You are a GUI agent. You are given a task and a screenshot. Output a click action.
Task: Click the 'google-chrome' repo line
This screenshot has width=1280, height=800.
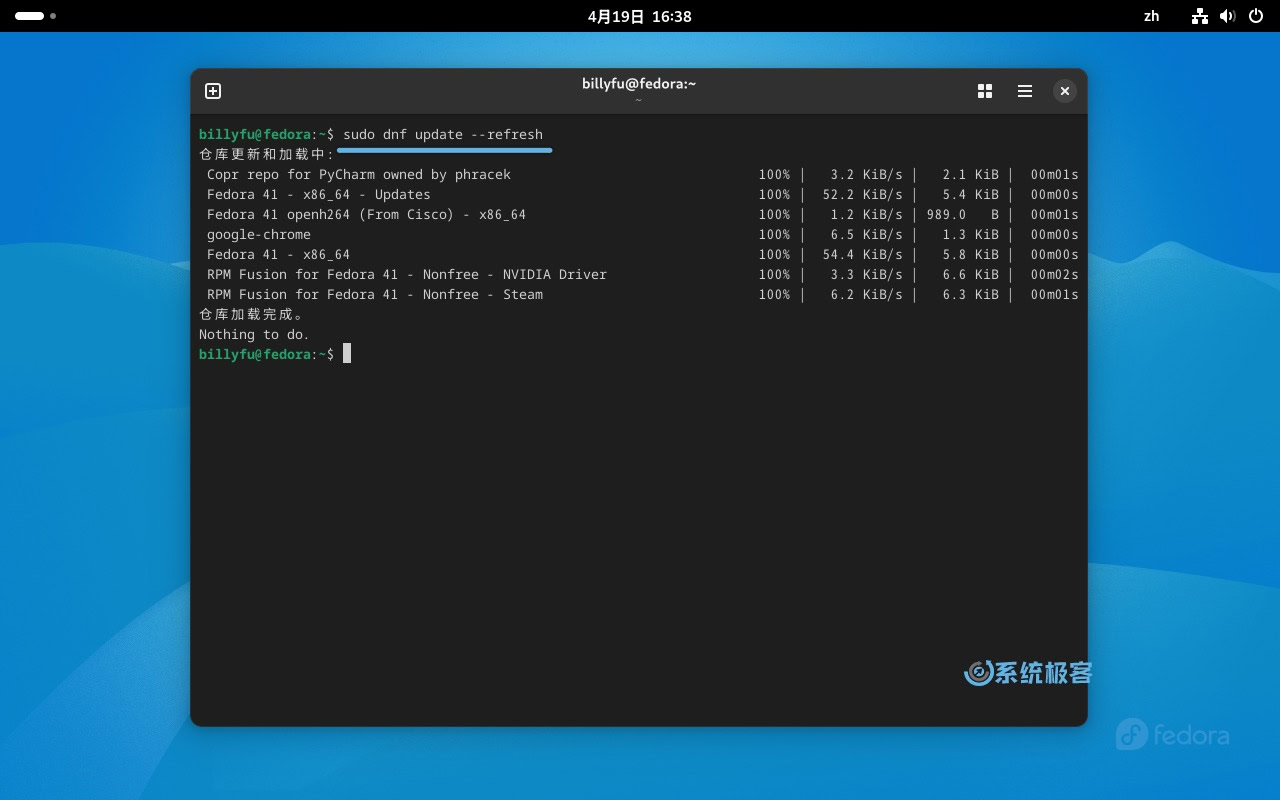point(259,234)
